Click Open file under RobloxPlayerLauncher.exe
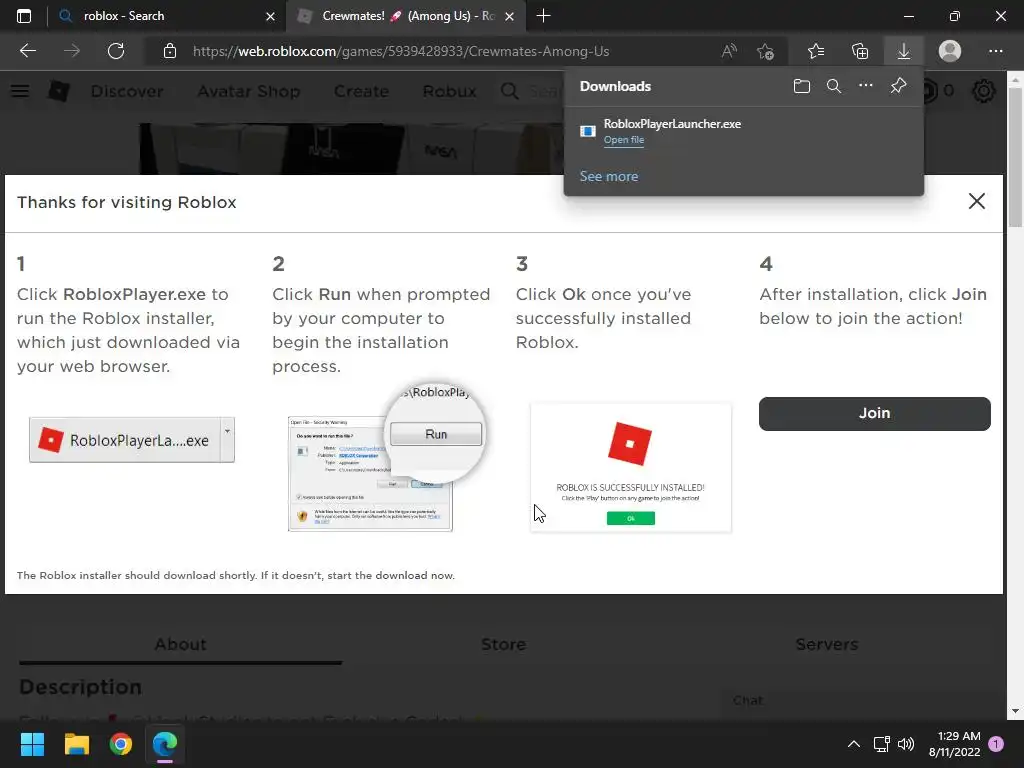The height and width of the screenshot is (768, 1024). (x=624, y=140)
